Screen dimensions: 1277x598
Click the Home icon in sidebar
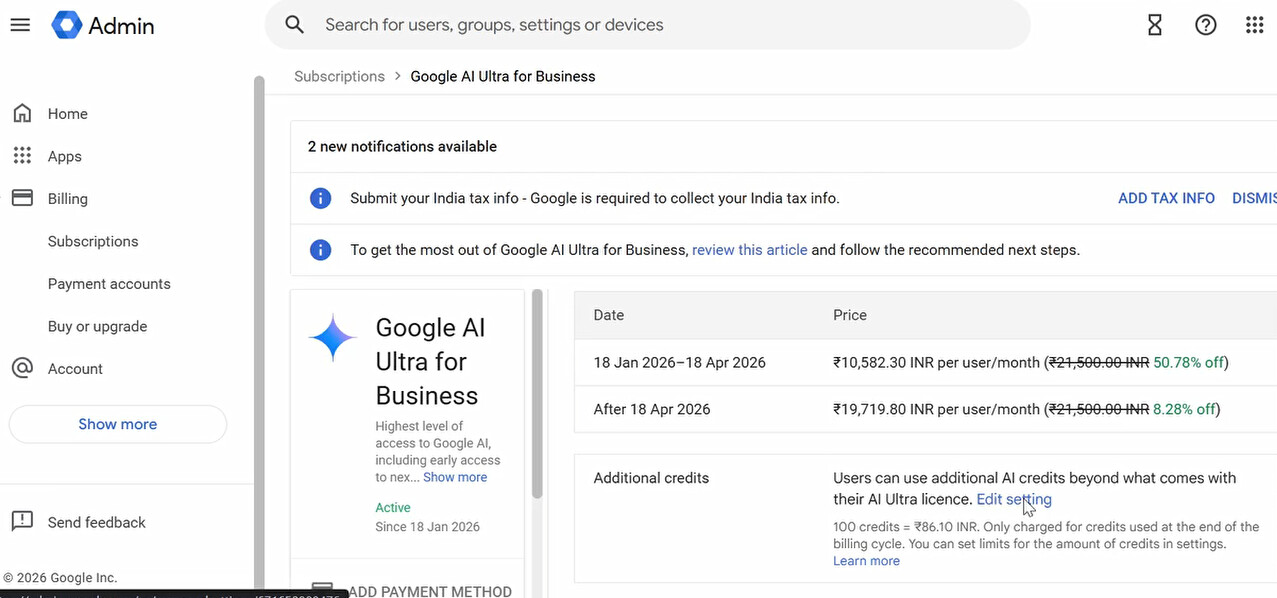point(22,114)
